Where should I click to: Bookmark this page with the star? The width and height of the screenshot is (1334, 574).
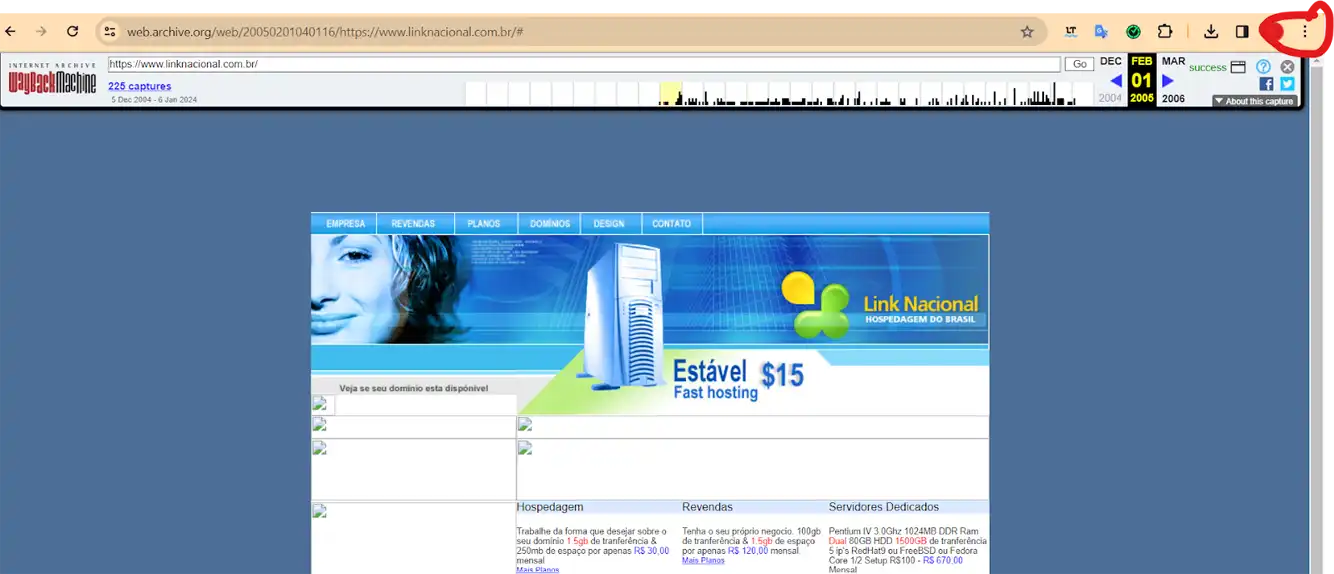(x=1027, y=32)
